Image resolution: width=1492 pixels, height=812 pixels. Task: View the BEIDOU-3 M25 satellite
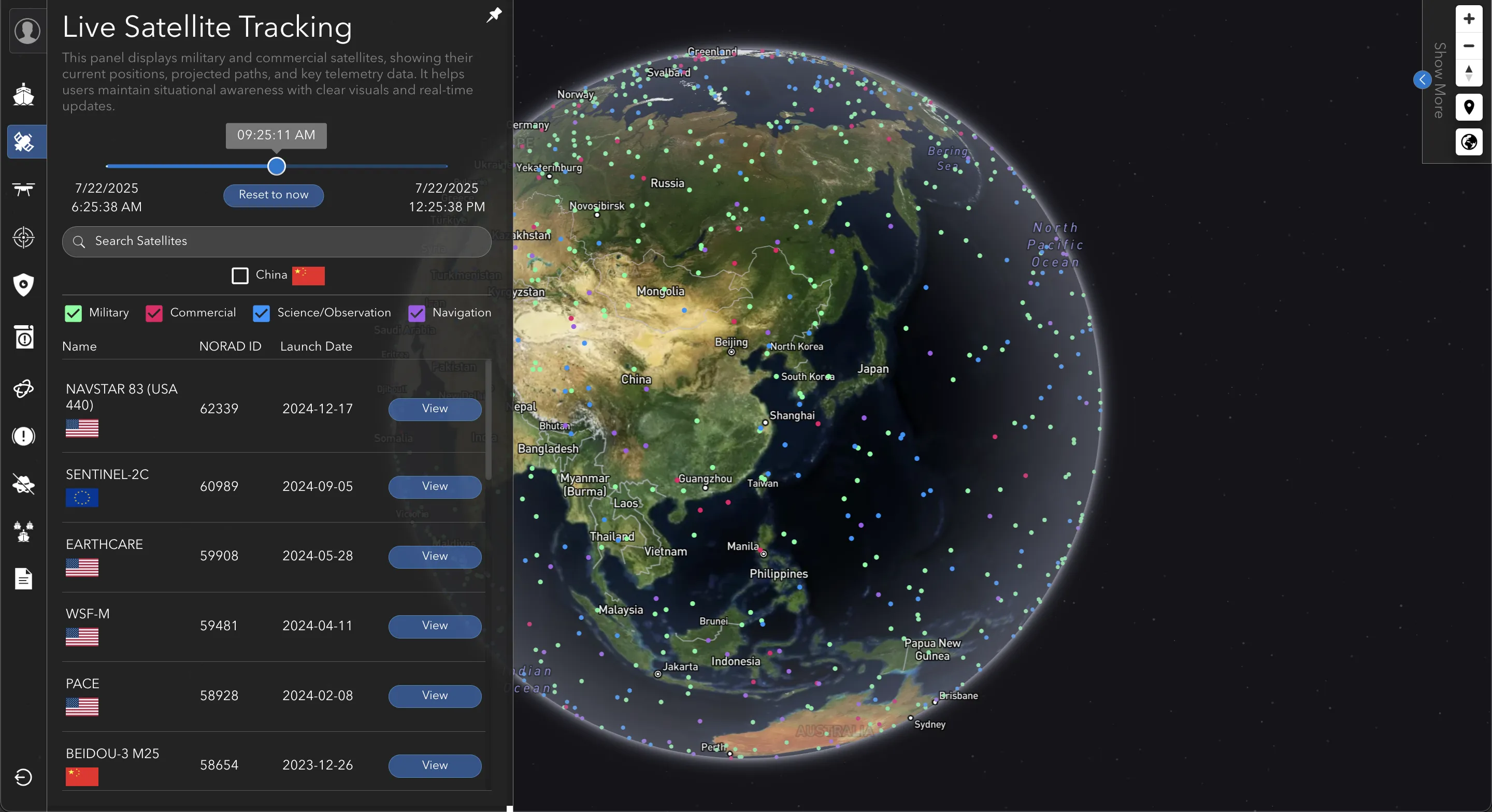coord(435,766)
